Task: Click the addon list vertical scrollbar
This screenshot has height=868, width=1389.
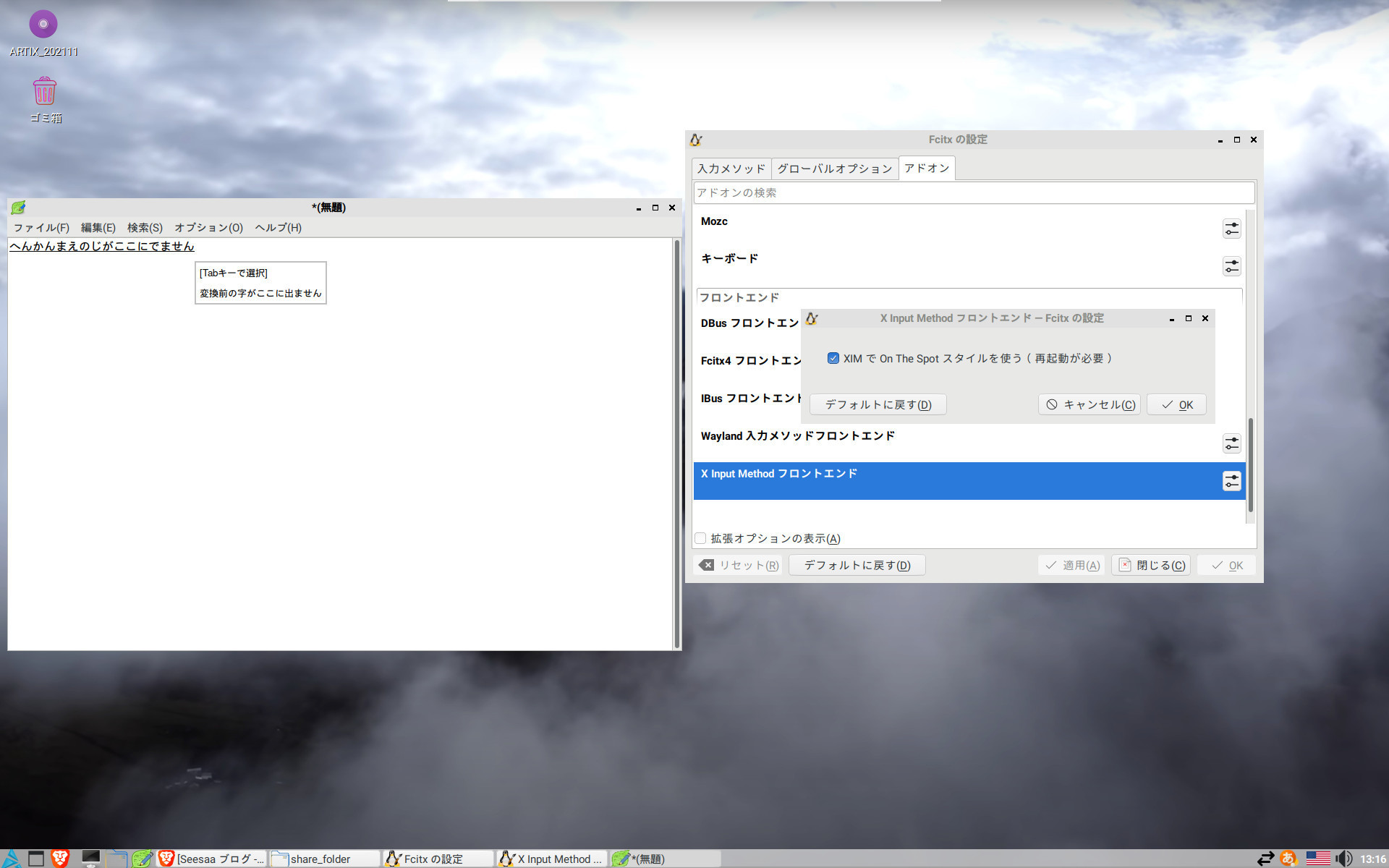Action: pyautogui.click(x=1250, y=464)
